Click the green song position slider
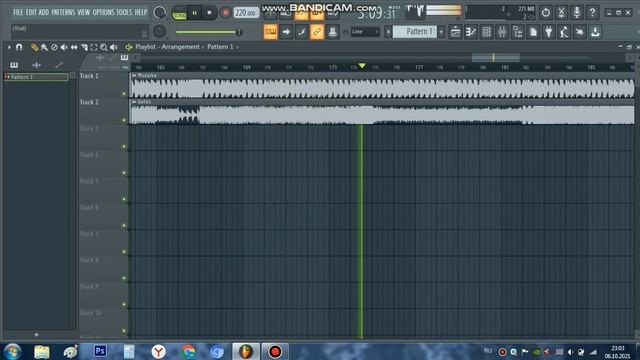 209,32
